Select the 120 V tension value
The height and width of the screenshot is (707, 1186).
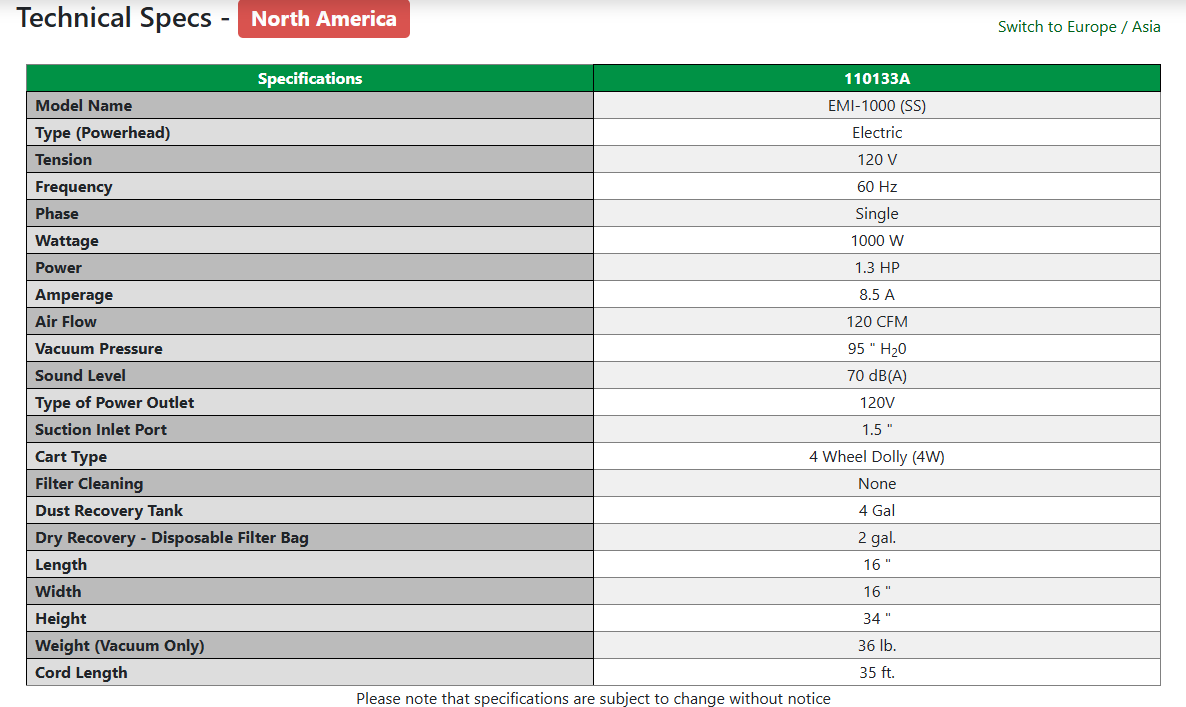tap(877, 160)
